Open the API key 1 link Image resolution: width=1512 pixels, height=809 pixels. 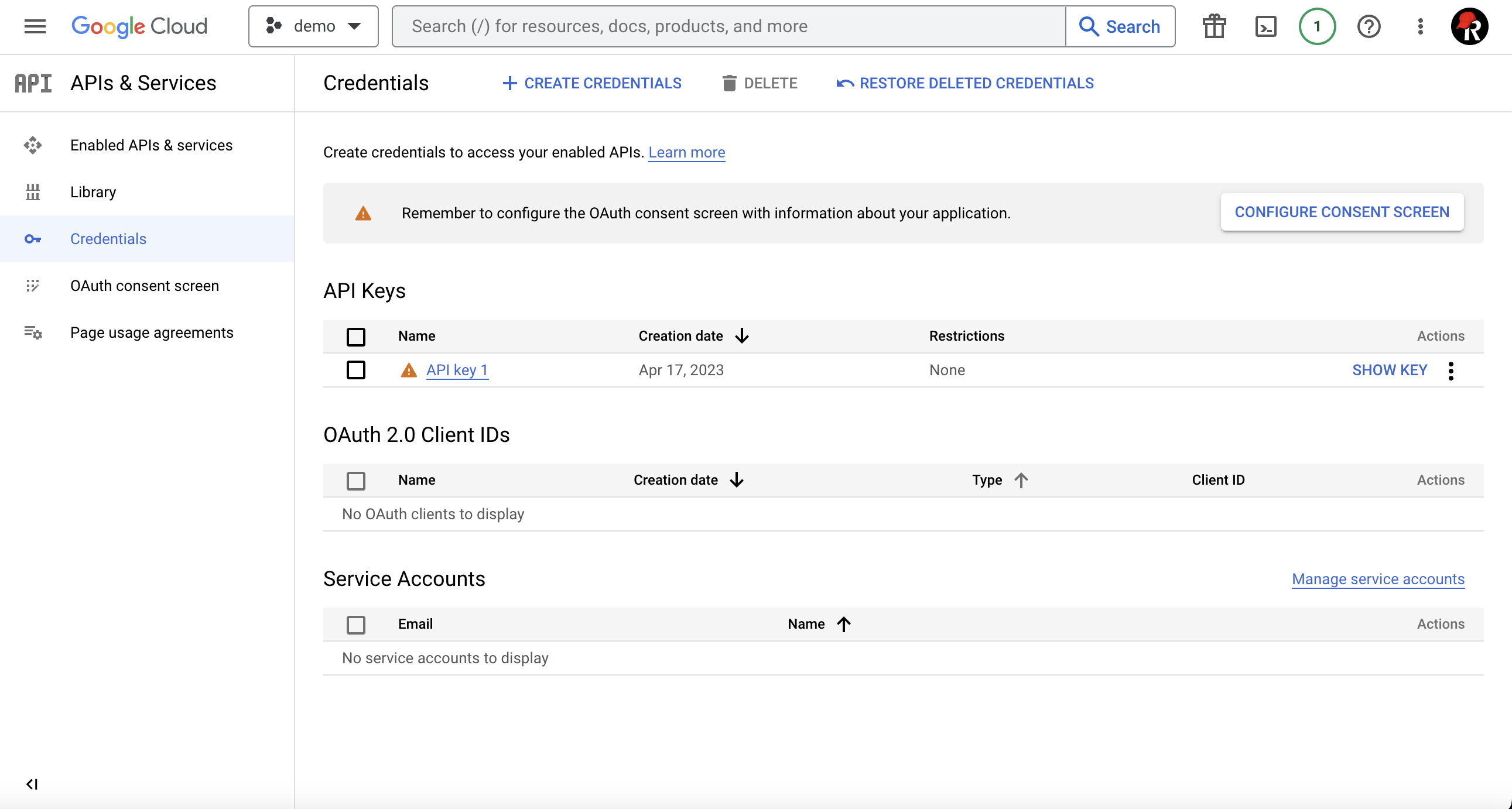tap(457, 370)
